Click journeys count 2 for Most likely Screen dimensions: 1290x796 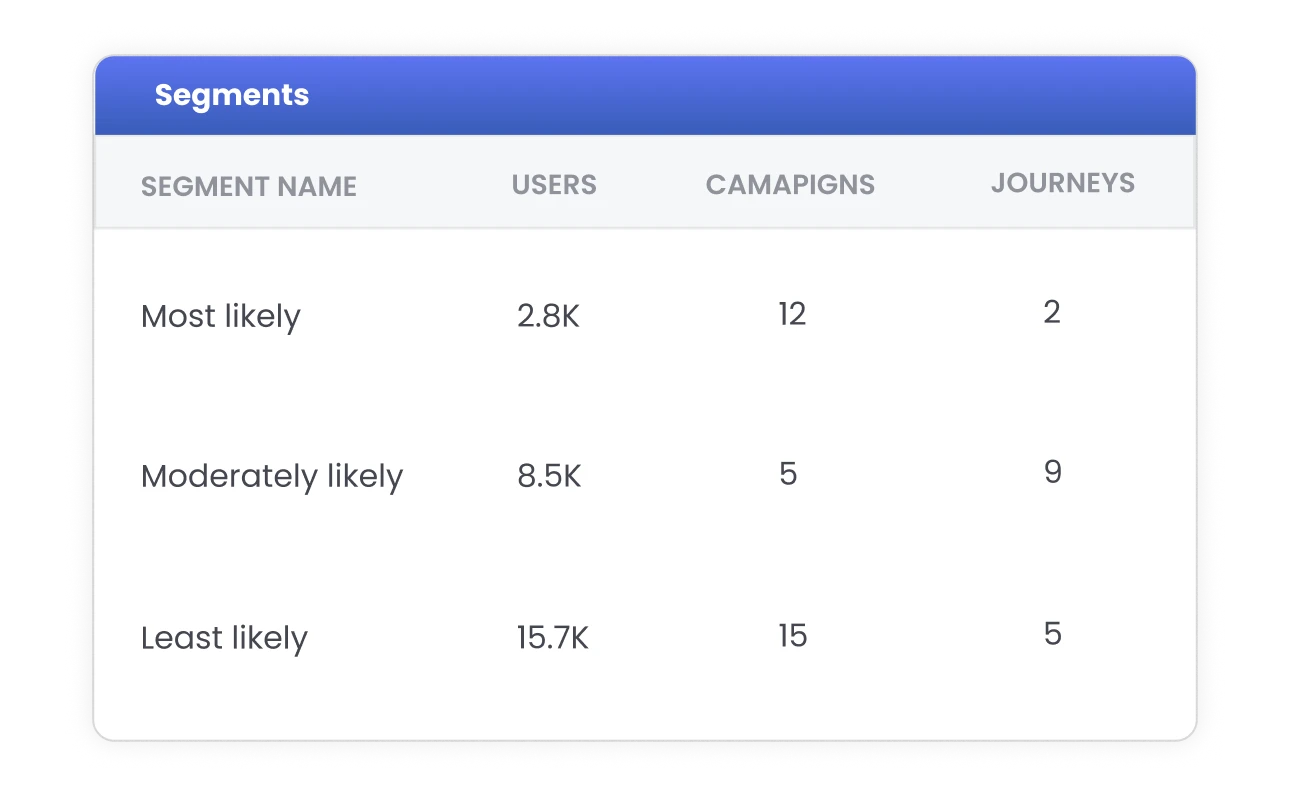pyautogui.click(x=1052, y=313)
